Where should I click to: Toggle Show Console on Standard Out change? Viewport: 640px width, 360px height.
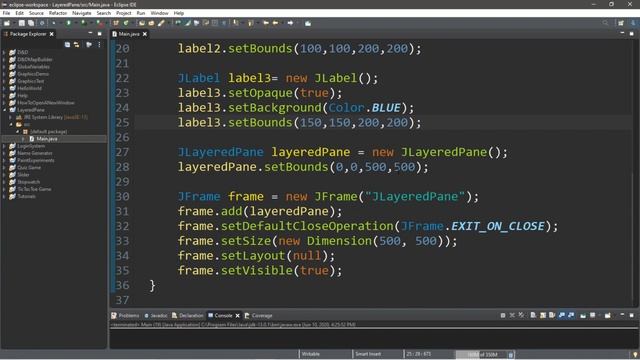tap(562, 315)
